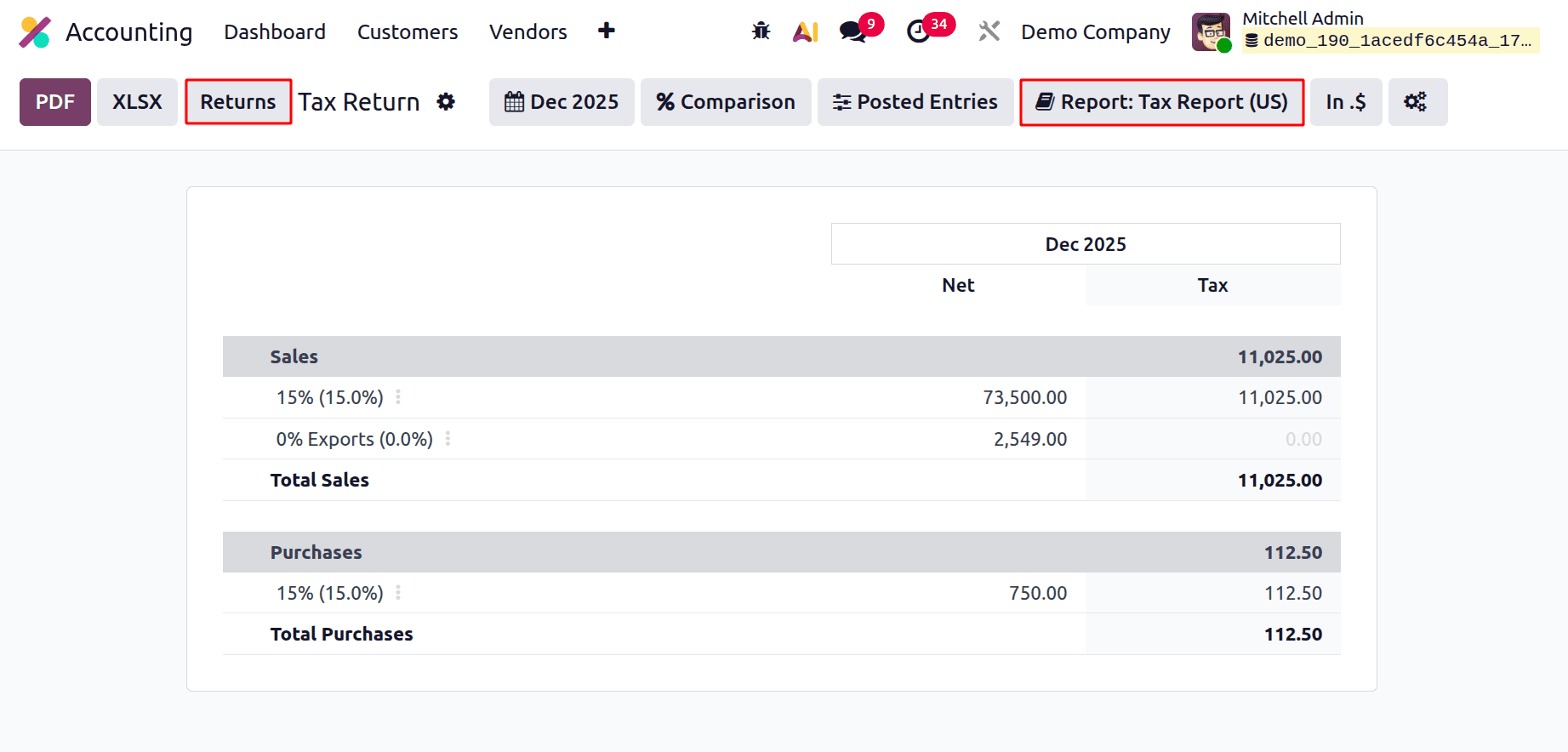Click the Tax Return page title

pyautogui.click(x=358, y=102)
